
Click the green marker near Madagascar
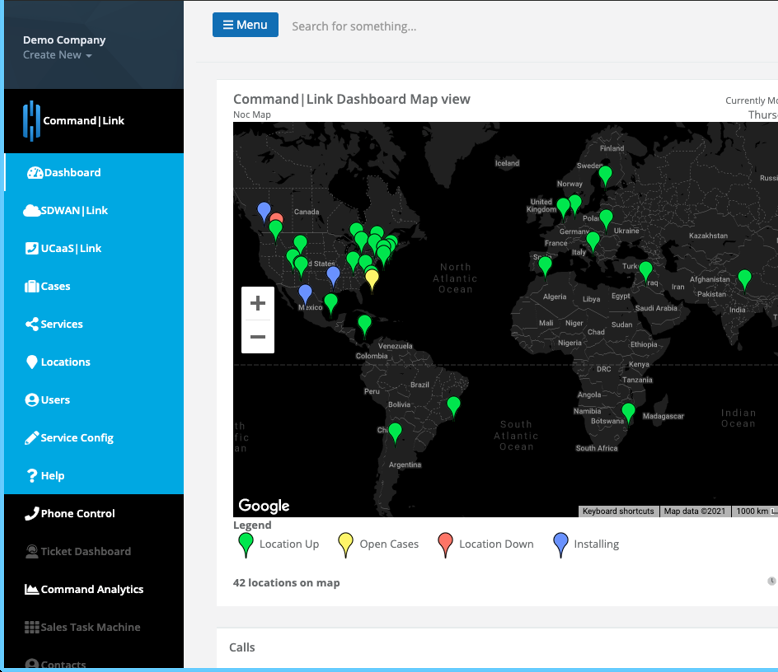pos(628,413)
